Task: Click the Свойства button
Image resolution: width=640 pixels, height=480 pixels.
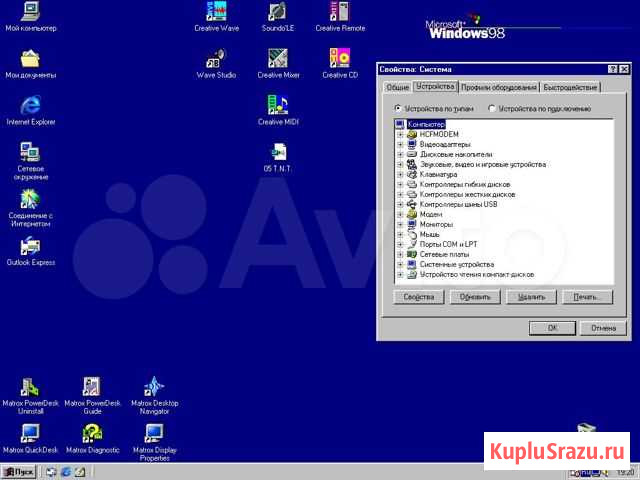Action: 419,297
